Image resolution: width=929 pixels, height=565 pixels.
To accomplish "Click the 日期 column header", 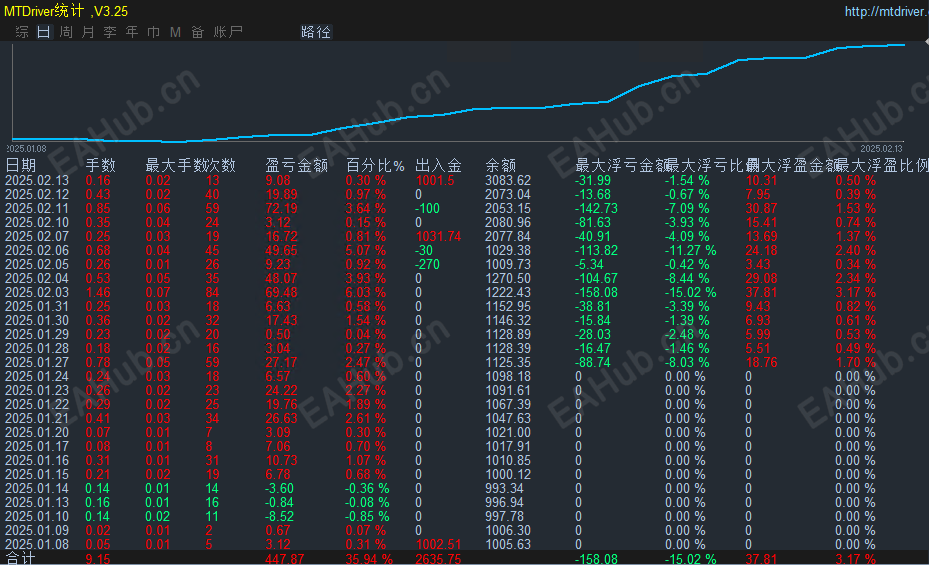I will pos(21,165).
